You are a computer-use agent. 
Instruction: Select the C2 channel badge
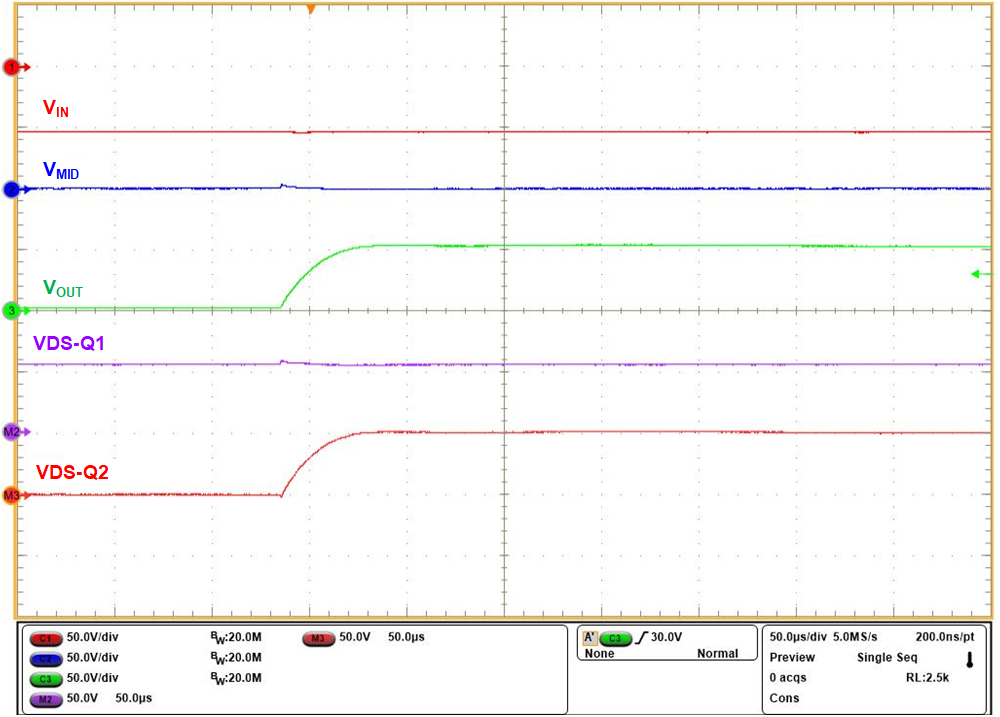[x=45, y=657]
